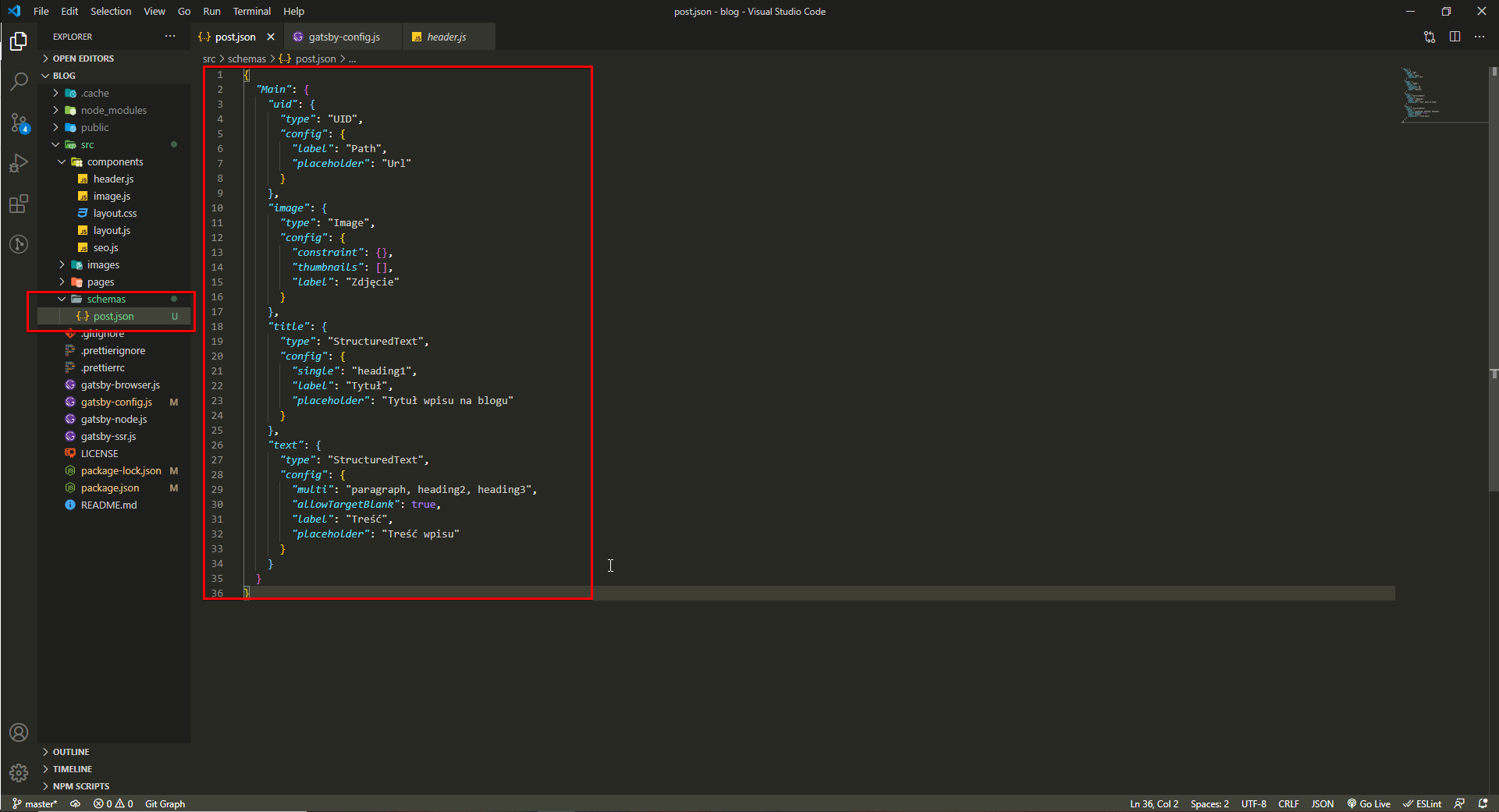Change encoding via UTF-8 indicator
The height and width of the screenshot is (812, 1499).
point(1253,803)
